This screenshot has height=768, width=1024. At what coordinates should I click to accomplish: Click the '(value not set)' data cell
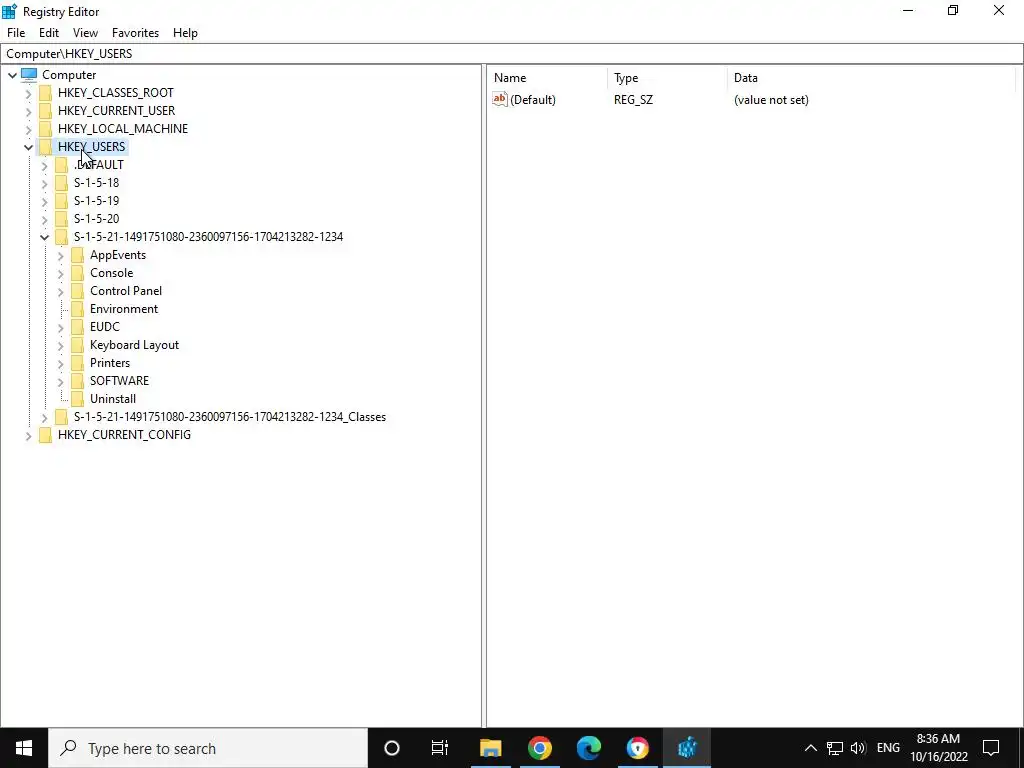click(771, 100)
